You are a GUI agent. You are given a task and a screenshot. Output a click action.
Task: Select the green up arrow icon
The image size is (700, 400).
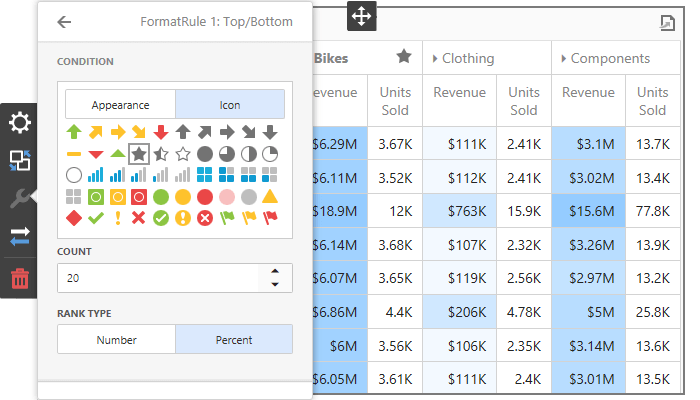click(x=74, y=131)
